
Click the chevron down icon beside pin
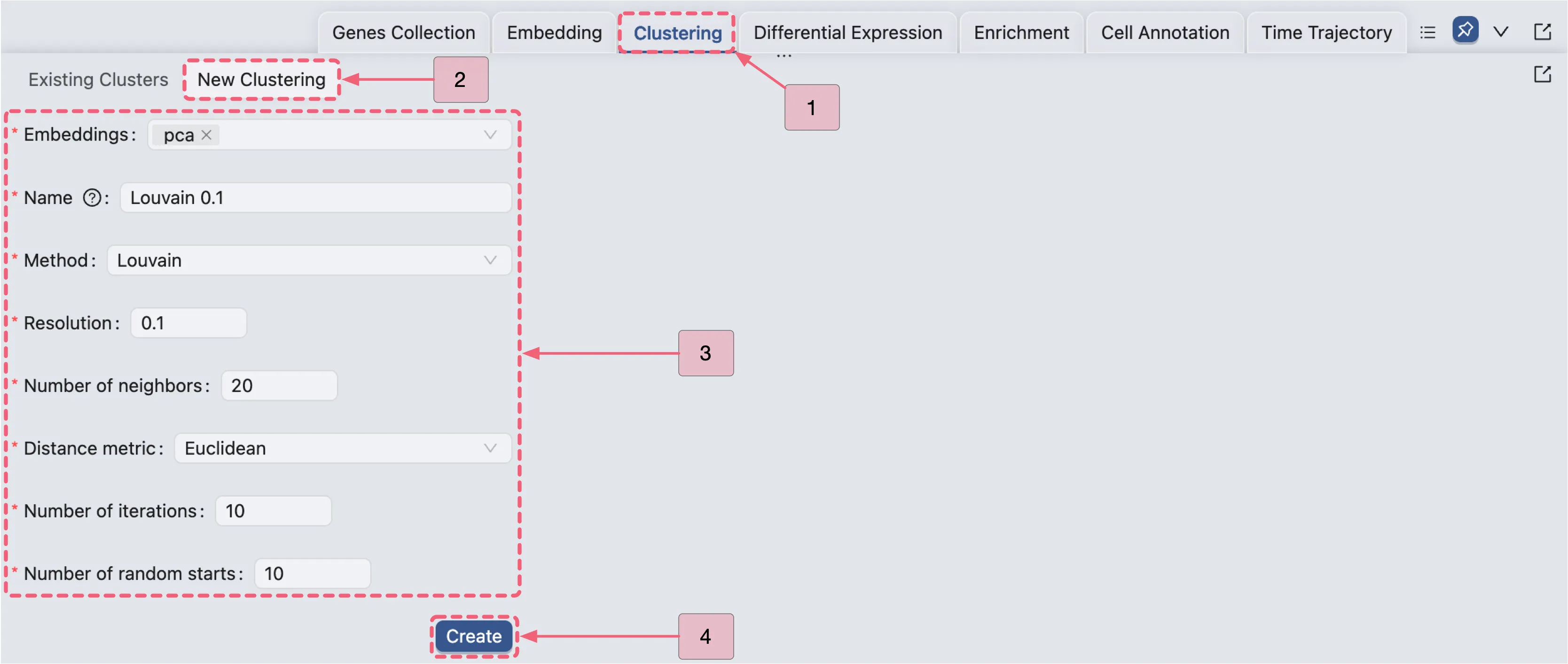(x=1501, y=31)
